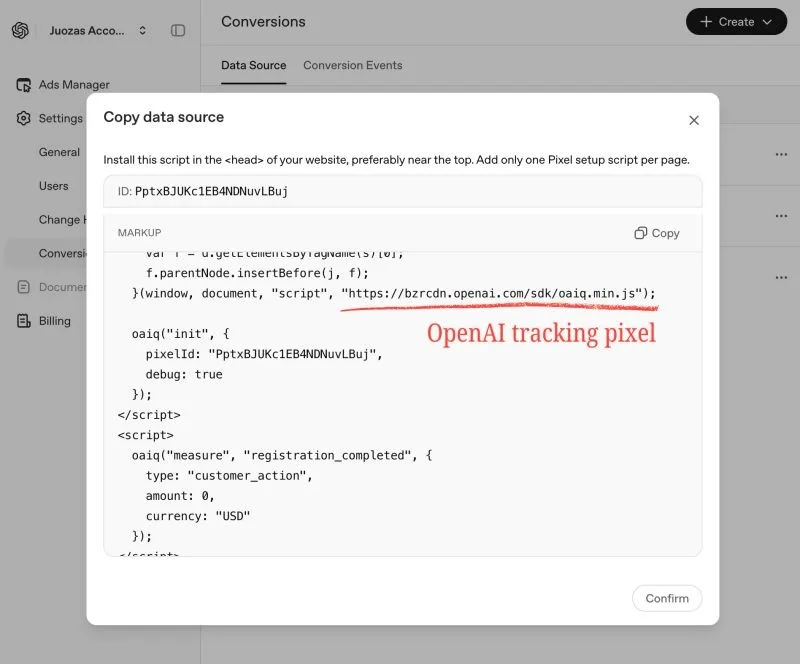Click the copy icon beside Copy
This screenshot has width=800, height=664.
[x=640, y=233]
